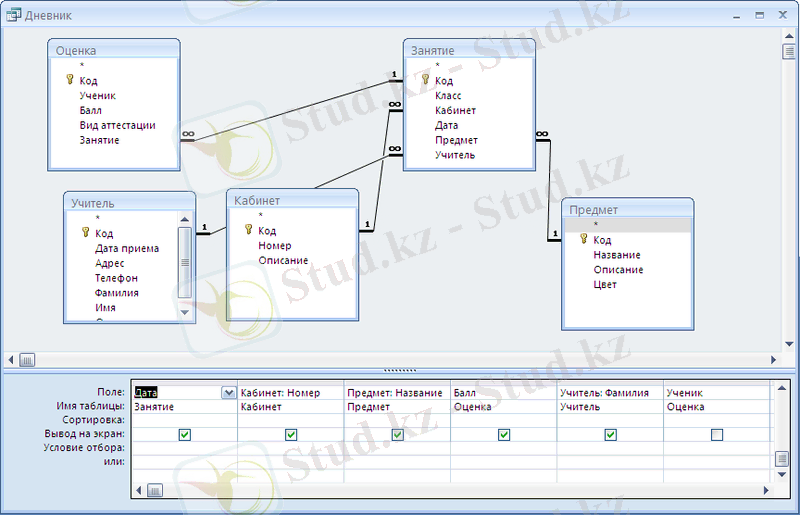
Task: Select the Описание field in Предмет table
Action: coord(618,269)
